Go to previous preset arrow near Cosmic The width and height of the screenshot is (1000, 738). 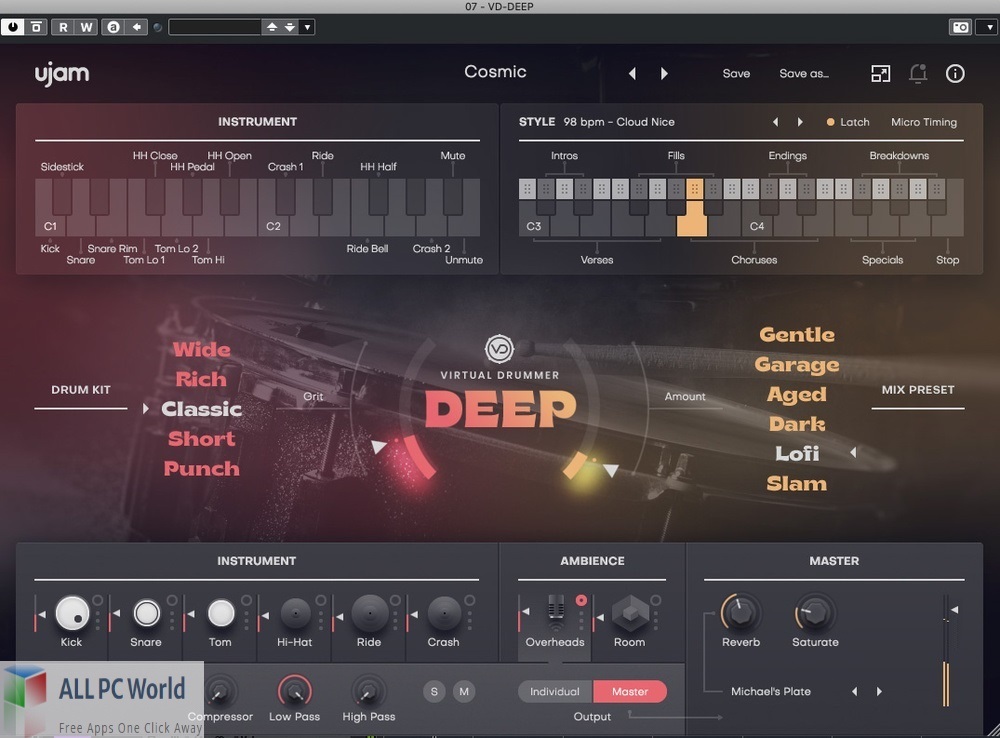point(632,73)
